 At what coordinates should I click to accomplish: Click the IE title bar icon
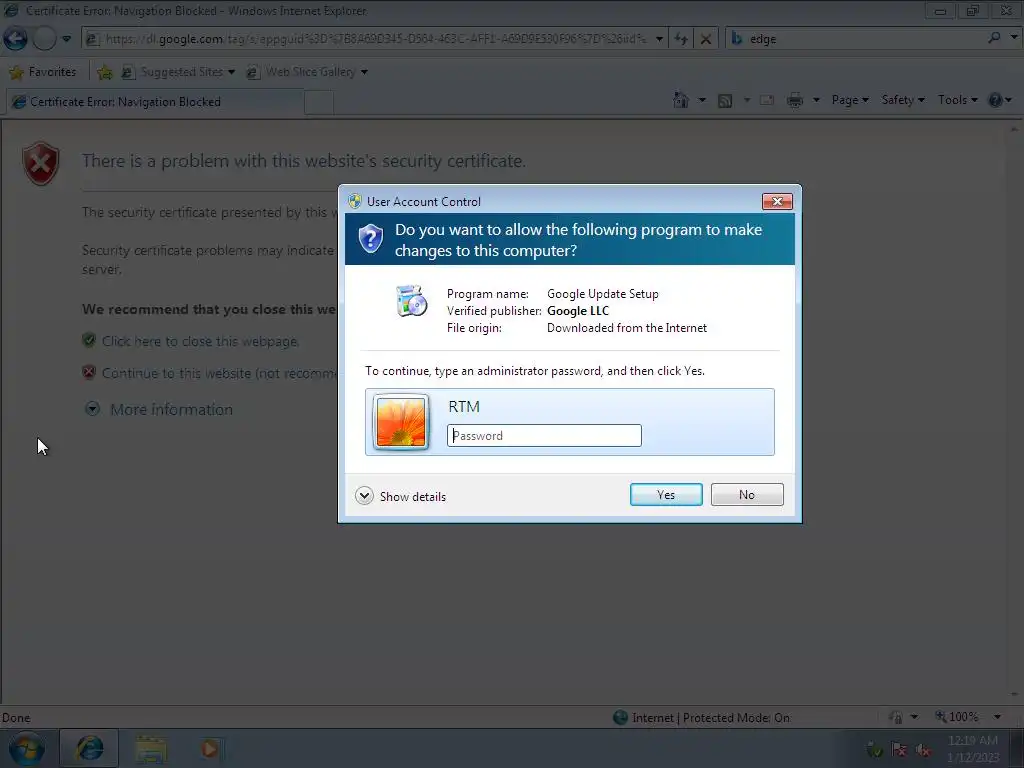(11, 10)
